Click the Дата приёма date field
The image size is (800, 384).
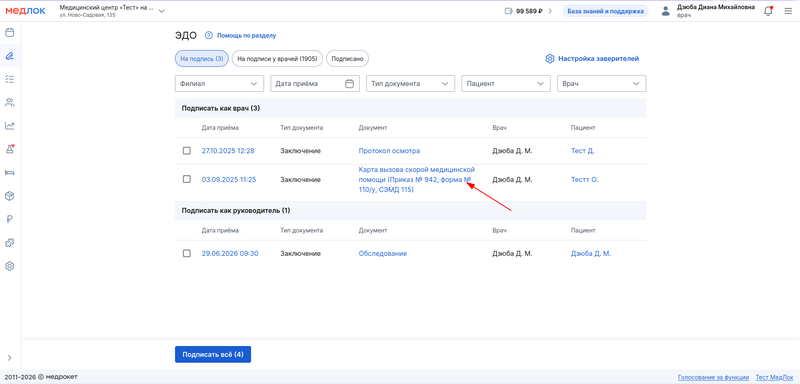click(x=315, y=84)
